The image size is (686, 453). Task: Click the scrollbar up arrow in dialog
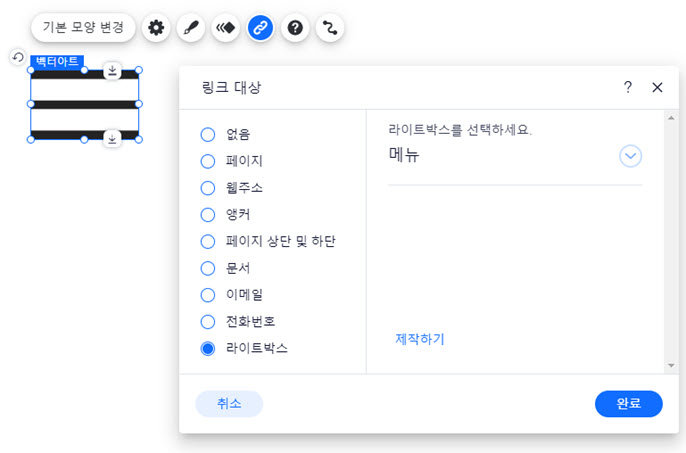[671, 118]
